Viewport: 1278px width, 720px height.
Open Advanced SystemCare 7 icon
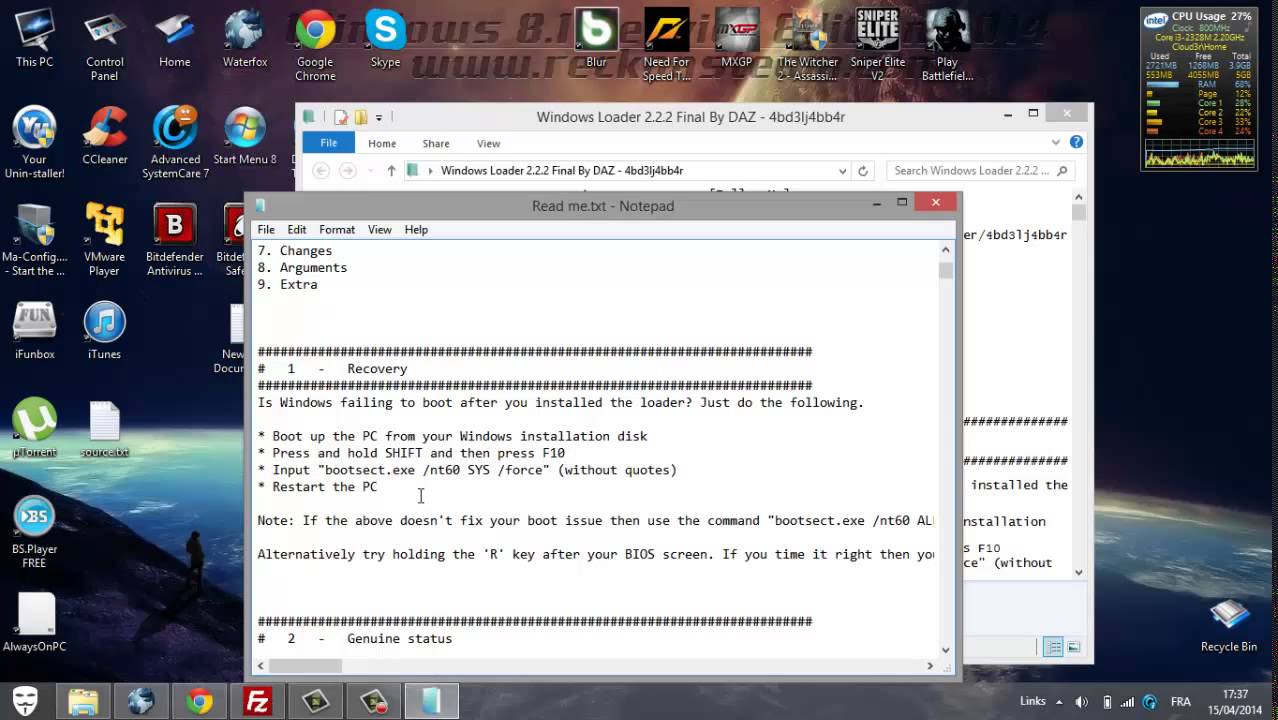coord(175,143)
